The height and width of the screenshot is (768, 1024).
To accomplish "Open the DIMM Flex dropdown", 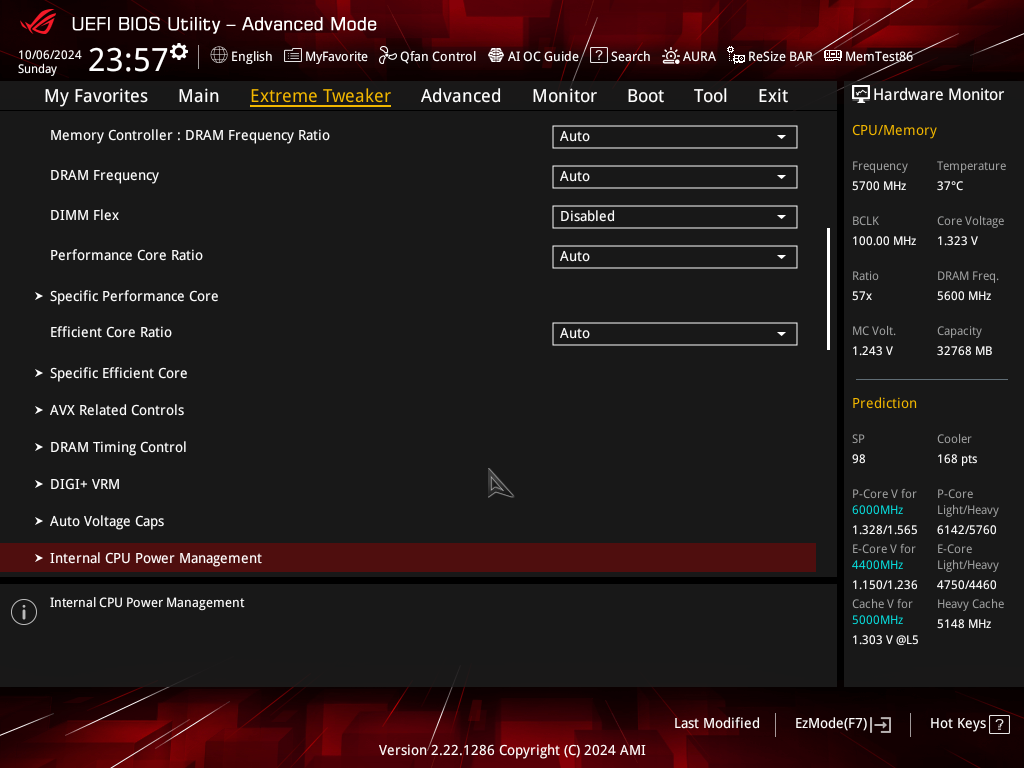I will pos(675,216).
